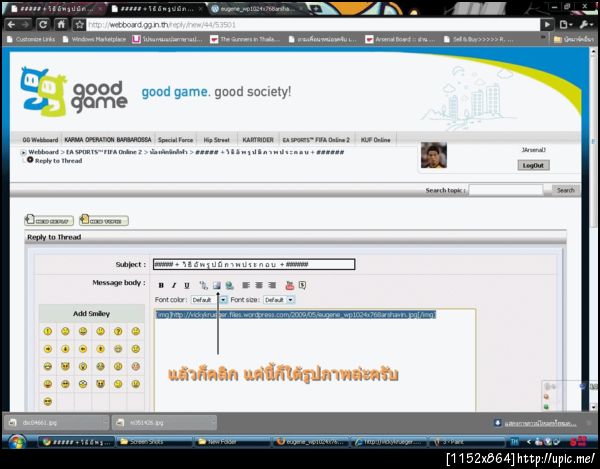The image size is (600, 469).
Task: Align message text left
Action: (x=246, y=285)
